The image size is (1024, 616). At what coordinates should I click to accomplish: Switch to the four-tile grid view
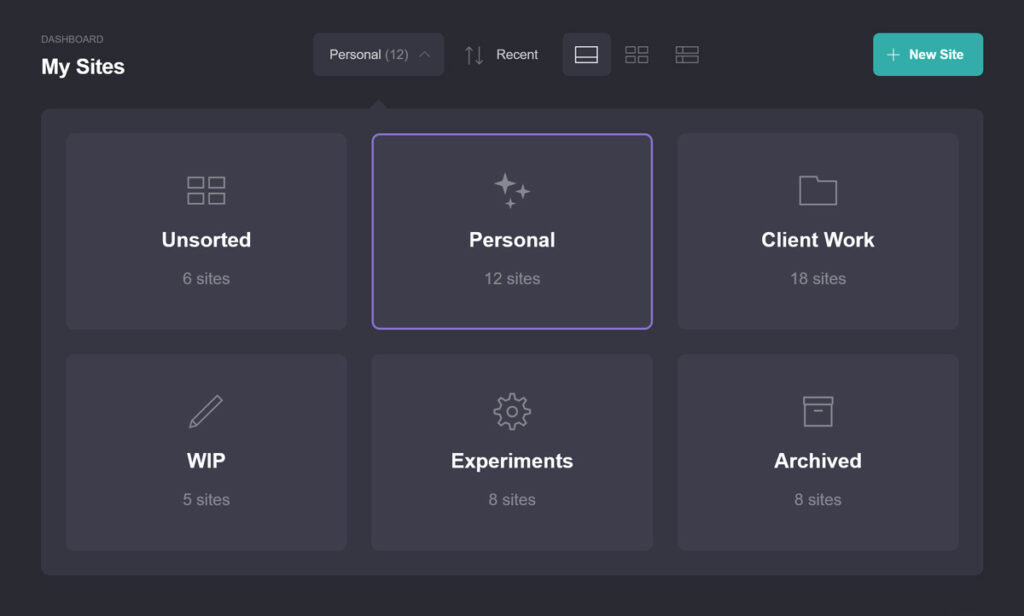tap(636, 55)
